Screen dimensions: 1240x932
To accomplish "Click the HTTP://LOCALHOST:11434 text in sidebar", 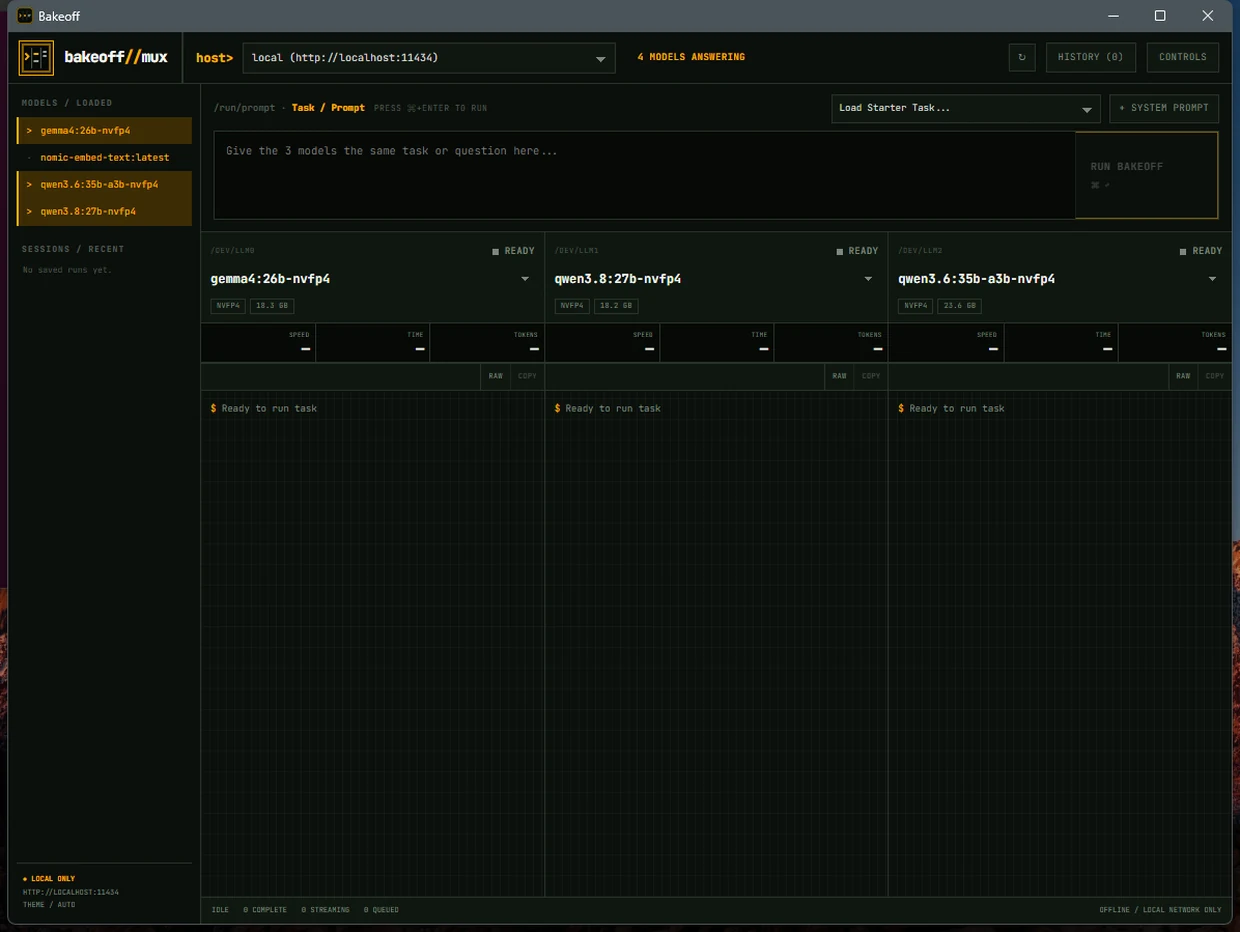I will point(71,892).
